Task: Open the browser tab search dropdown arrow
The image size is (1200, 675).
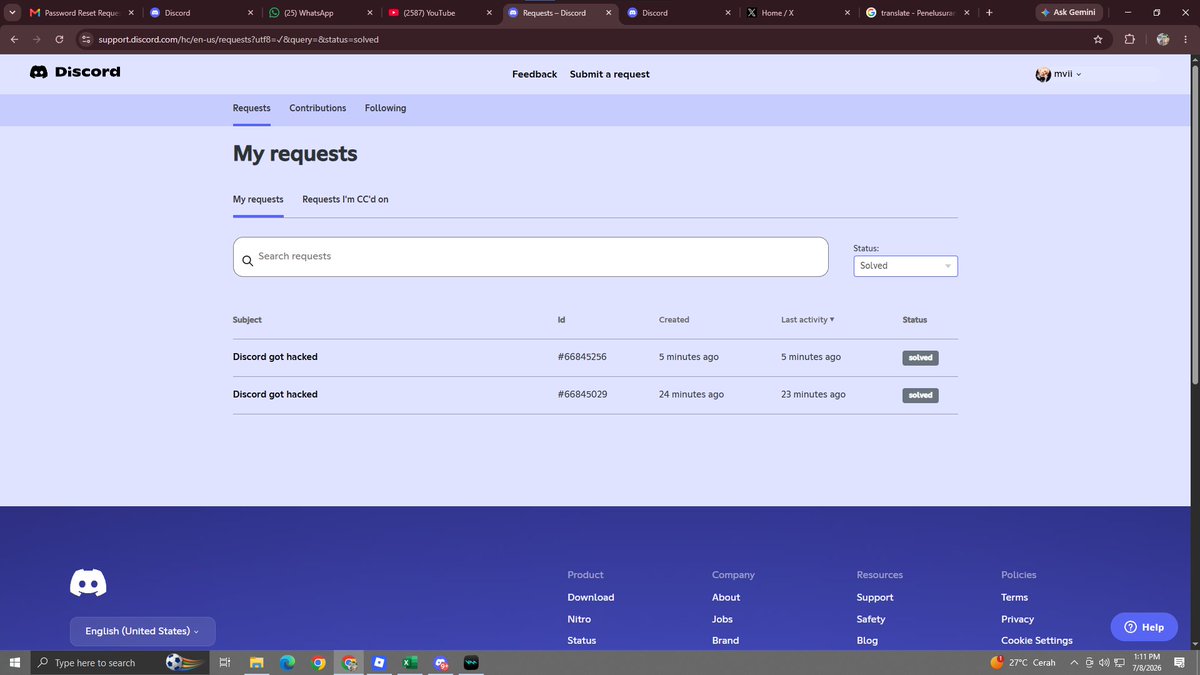Action: pos(13,13)
